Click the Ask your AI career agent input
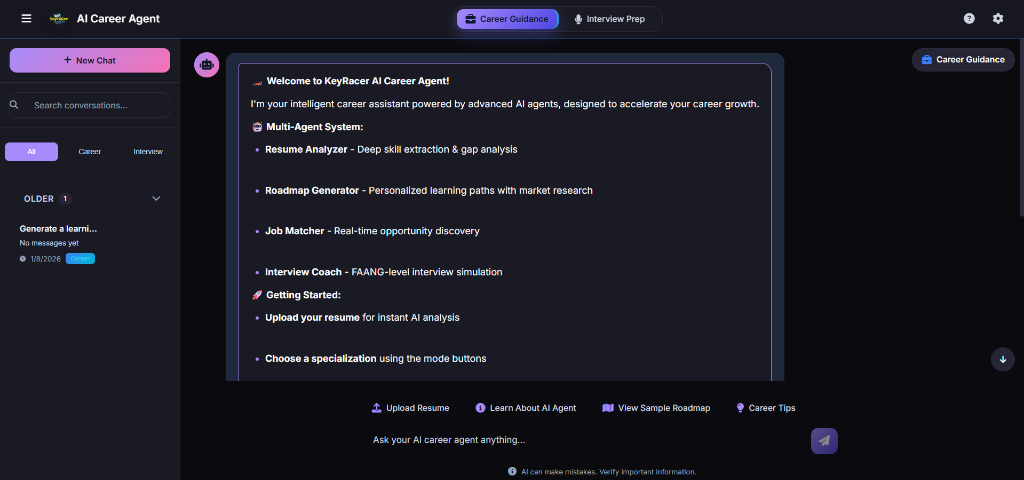 [588, 440]
